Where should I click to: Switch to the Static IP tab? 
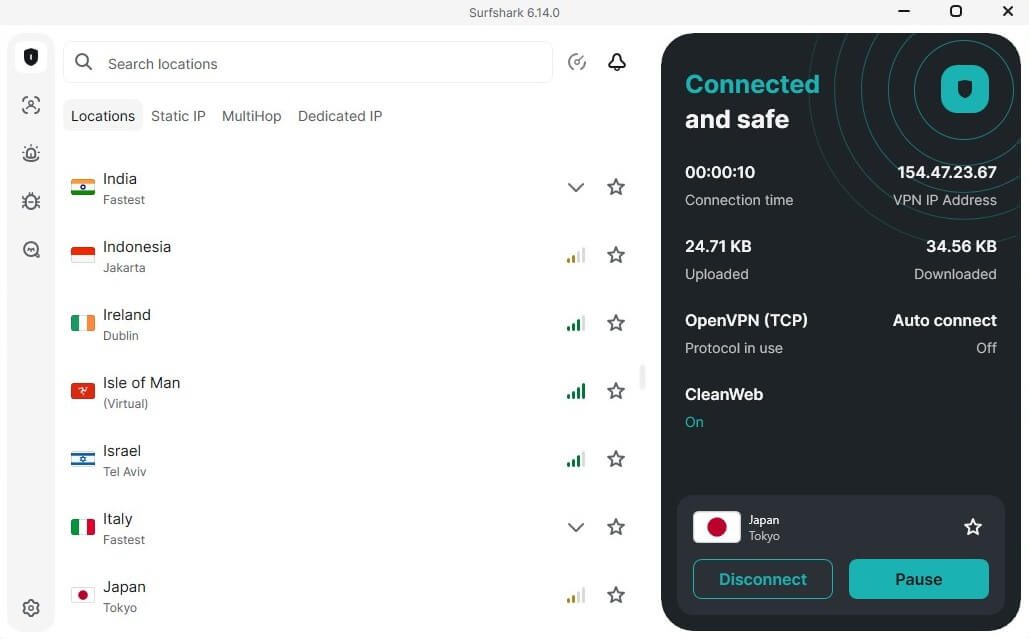click(178, 116)
